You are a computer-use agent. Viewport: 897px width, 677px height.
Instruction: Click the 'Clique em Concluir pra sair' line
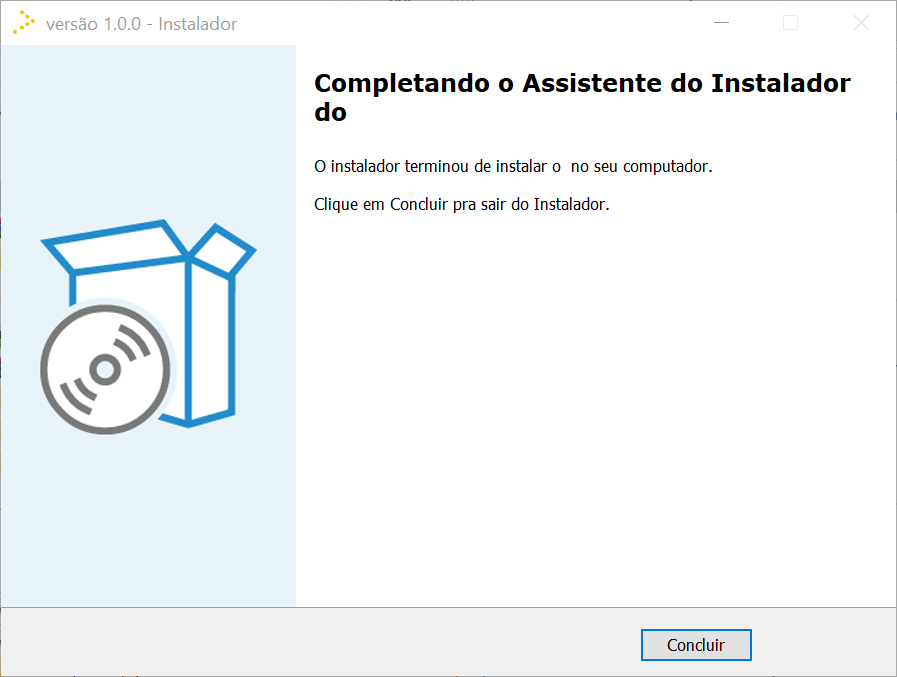point(462,204)
